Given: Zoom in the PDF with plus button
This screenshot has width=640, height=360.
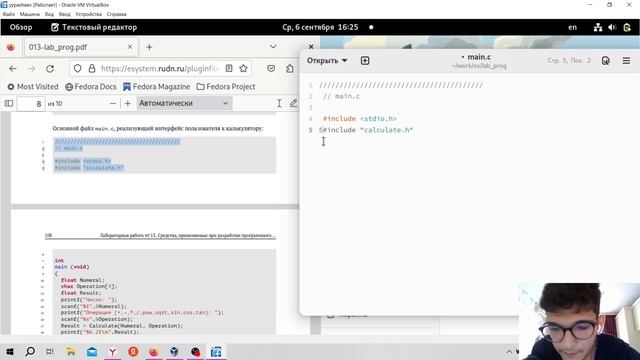Looking at the screenshot, I should pos(128,104).
